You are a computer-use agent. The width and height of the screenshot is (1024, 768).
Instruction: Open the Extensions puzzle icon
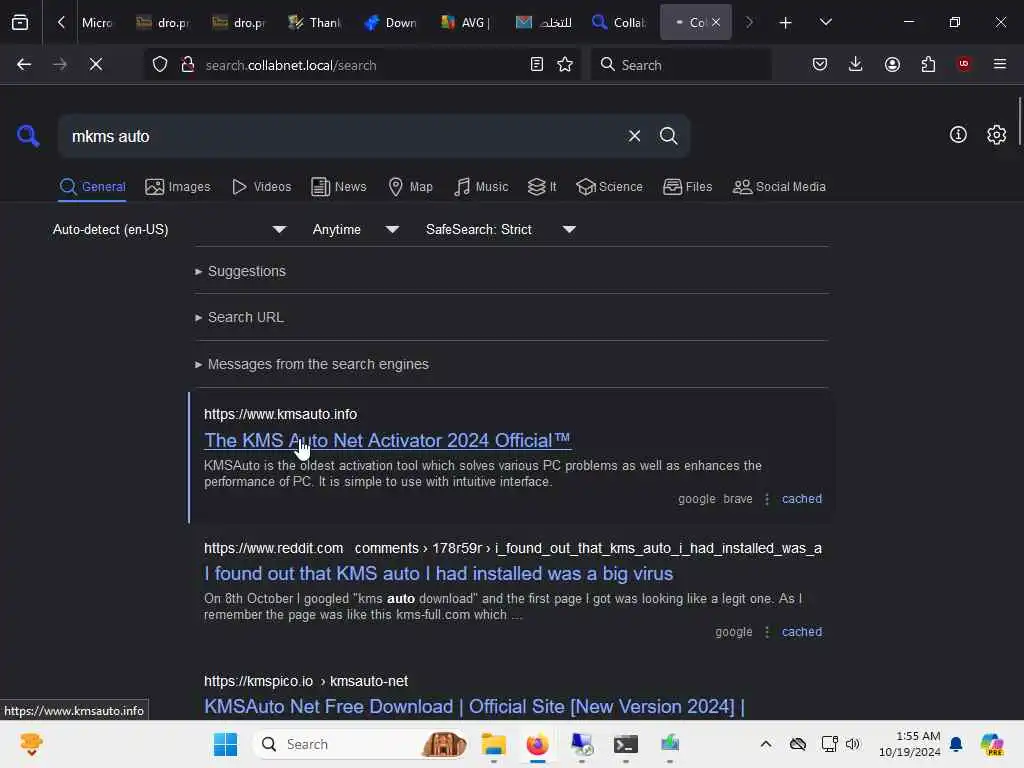928,65
